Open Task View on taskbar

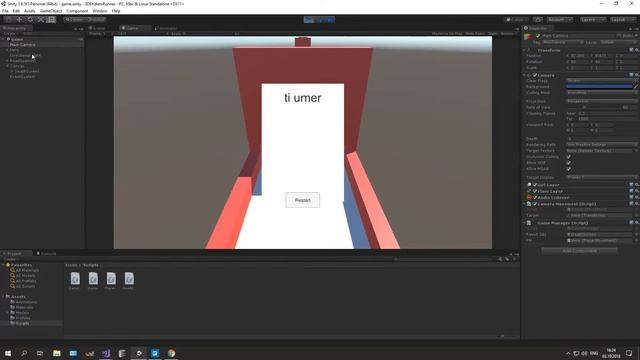click(40, 353)
